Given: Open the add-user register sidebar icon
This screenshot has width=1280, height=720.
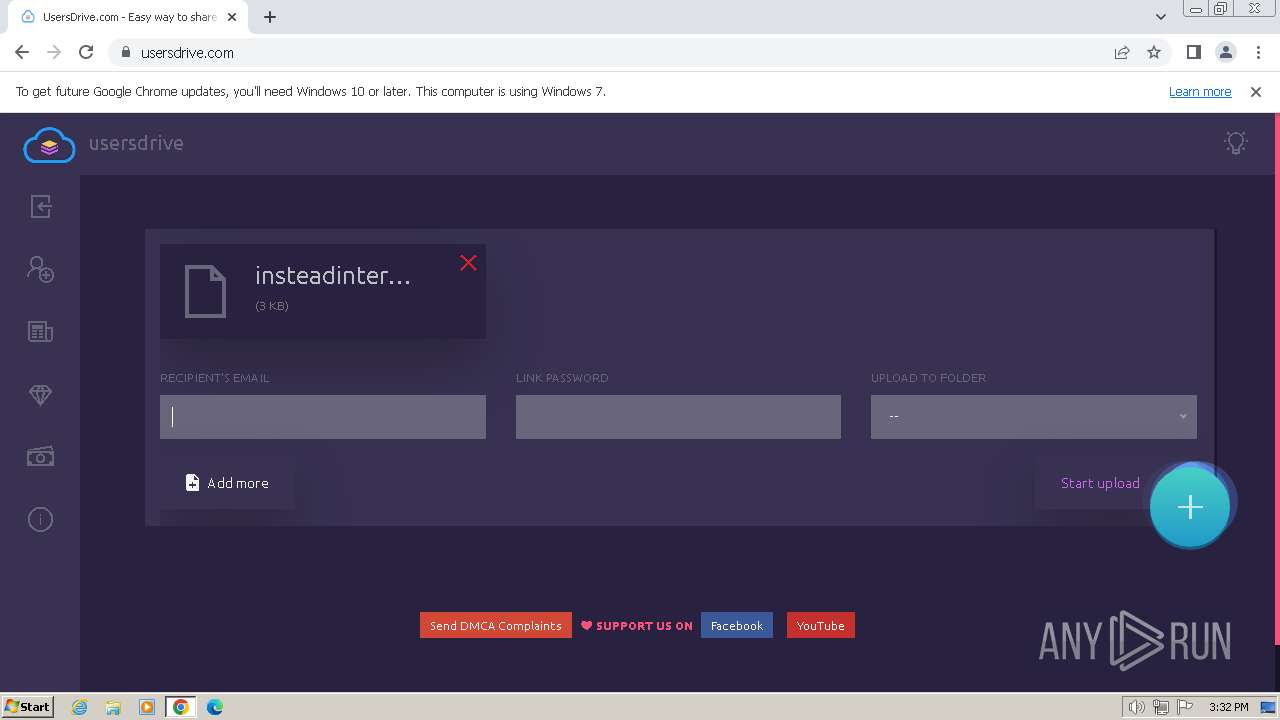Looking at the screenshot, I should coord(40,269).
